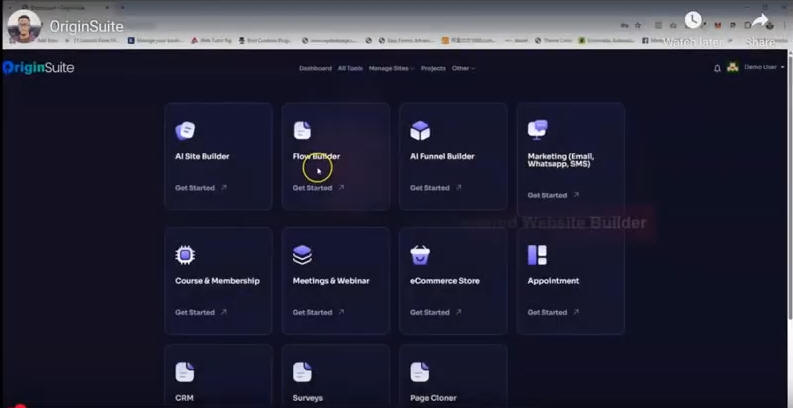Click Get Started under eCommerce Store

[429, 312]
